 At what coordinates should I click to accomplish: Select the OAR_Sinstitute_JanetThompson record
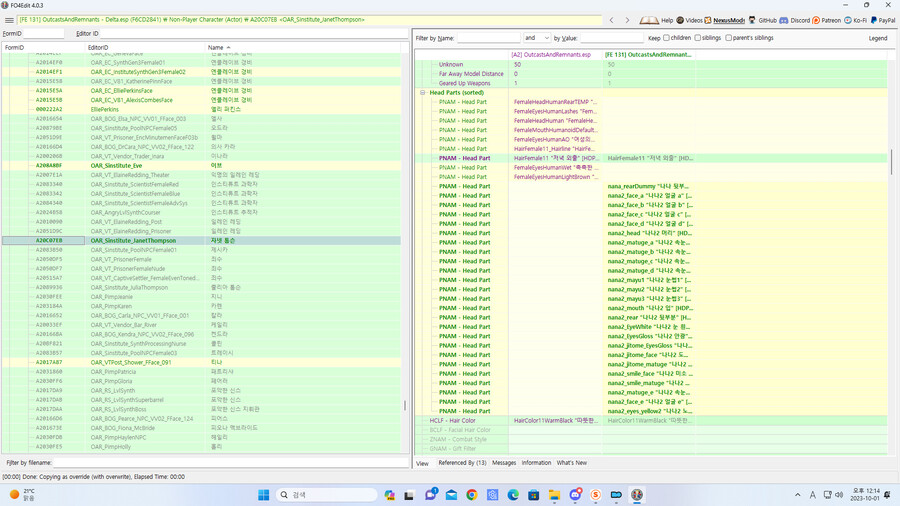tap(201, 240)
